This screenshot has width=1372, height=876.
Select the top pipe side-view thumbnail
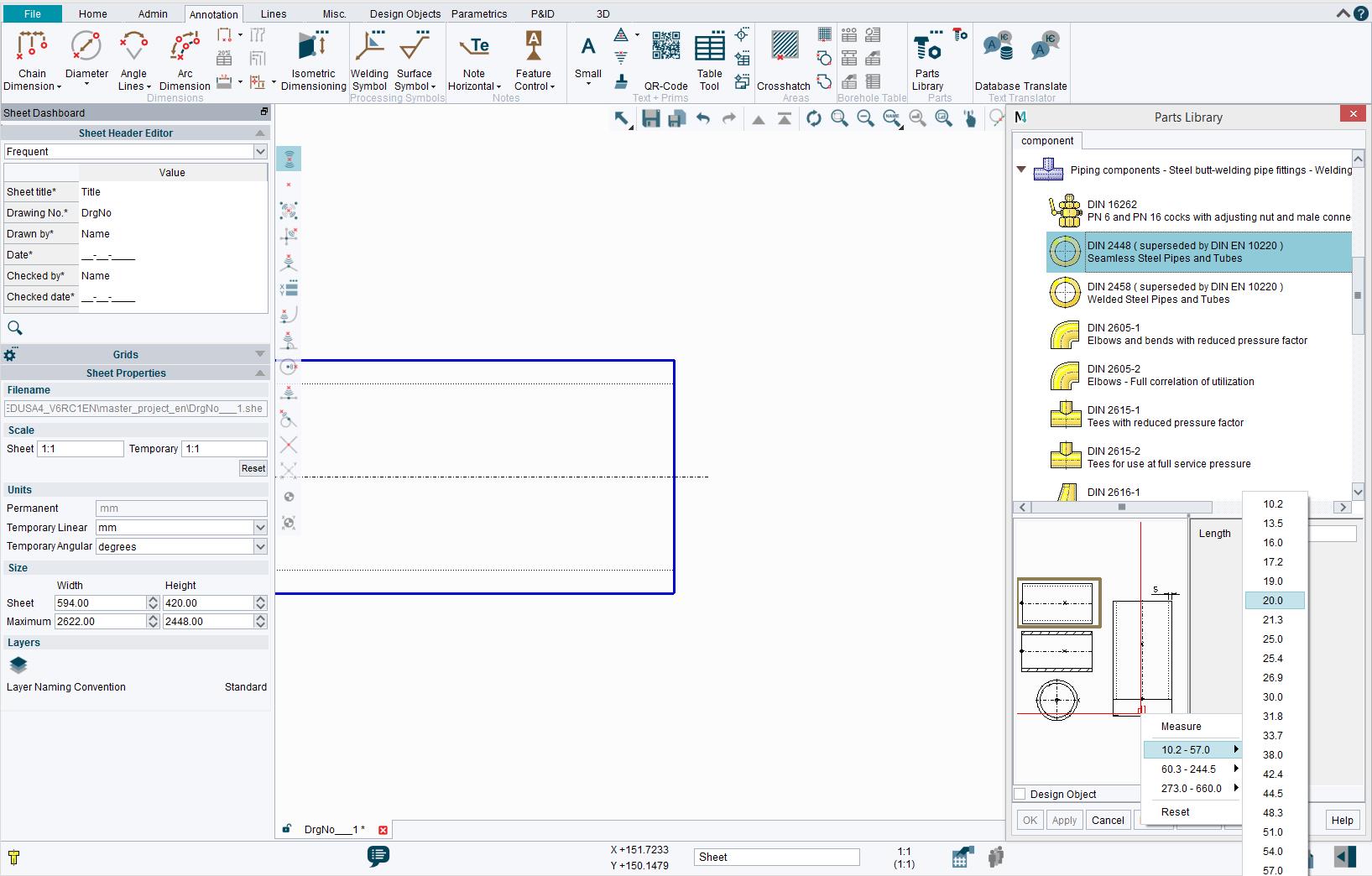[1058, 602]
